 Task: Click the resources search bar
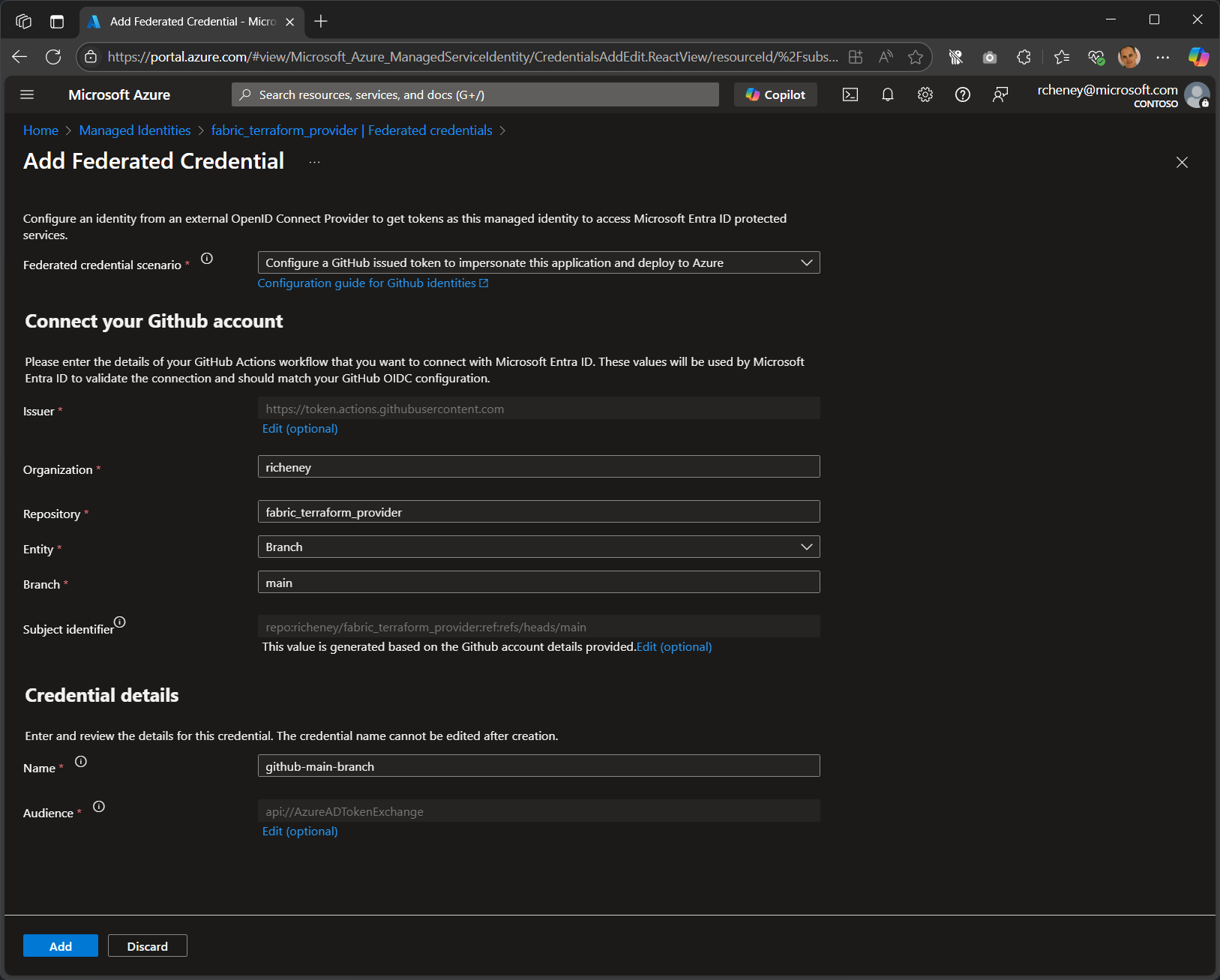click(x=475, y=94)
